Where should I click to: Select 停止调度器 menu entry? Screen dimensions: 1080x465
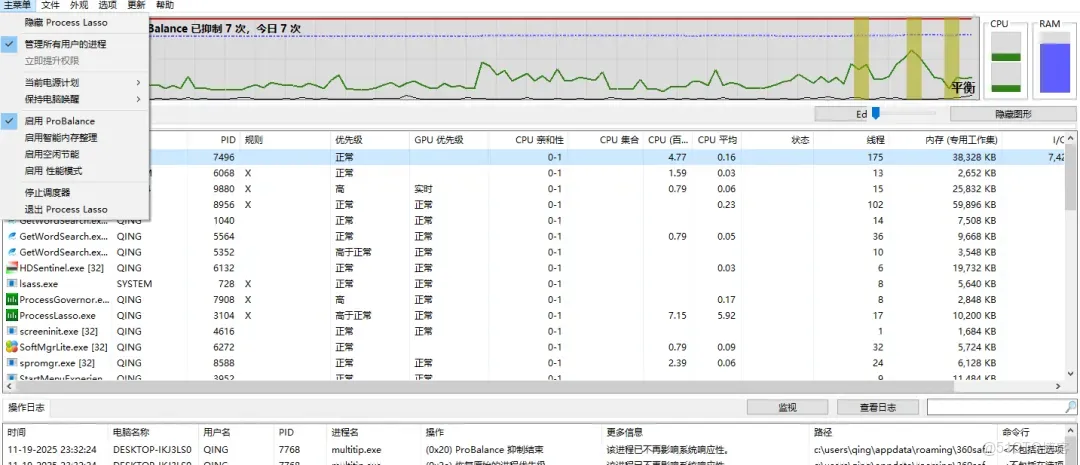click(x=74, y=192)
